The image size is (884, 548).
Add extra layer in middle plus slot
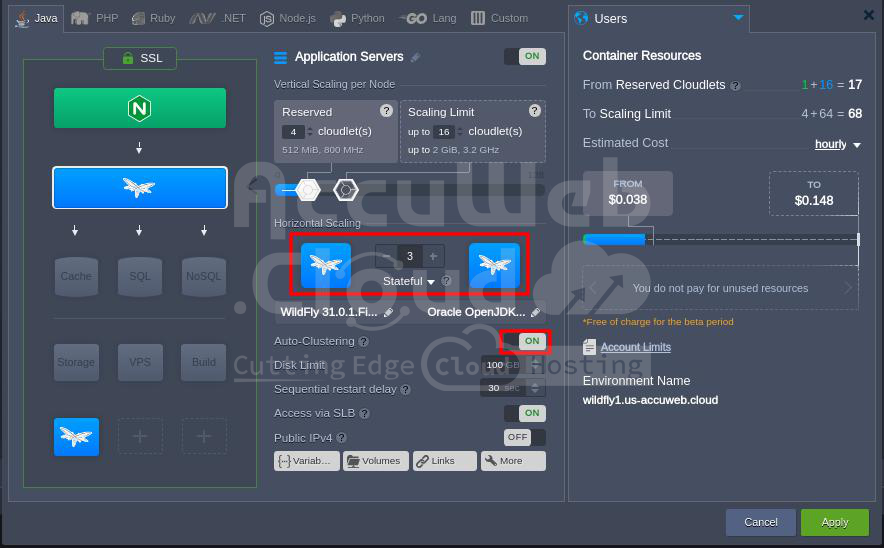click(x=140, y=436)
